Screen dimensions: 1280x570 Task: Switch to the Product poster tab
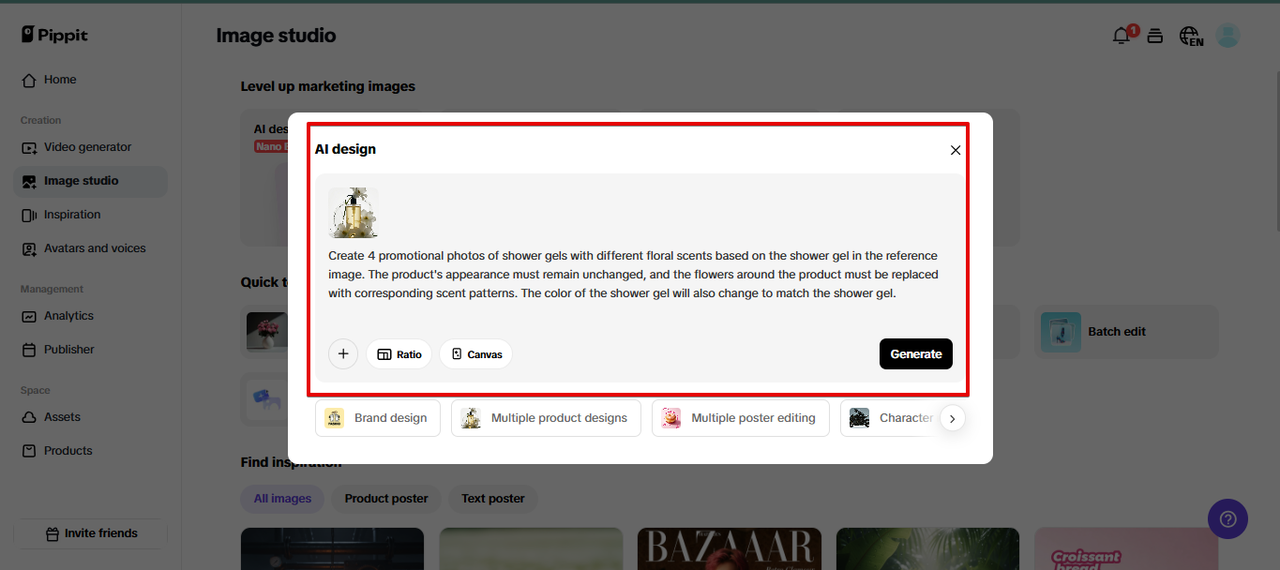[386, 498]
